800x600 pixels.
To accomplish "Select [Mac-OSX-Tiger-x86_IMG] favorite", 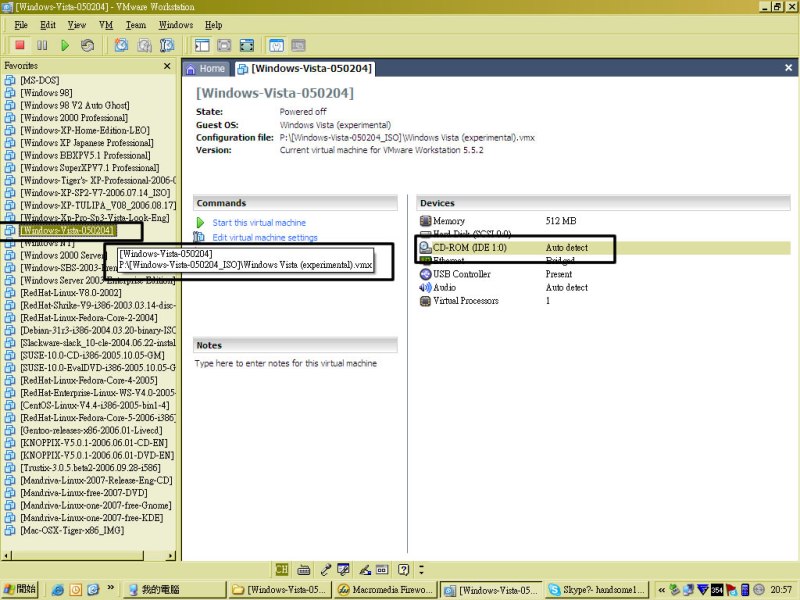I will pos(72,530).
